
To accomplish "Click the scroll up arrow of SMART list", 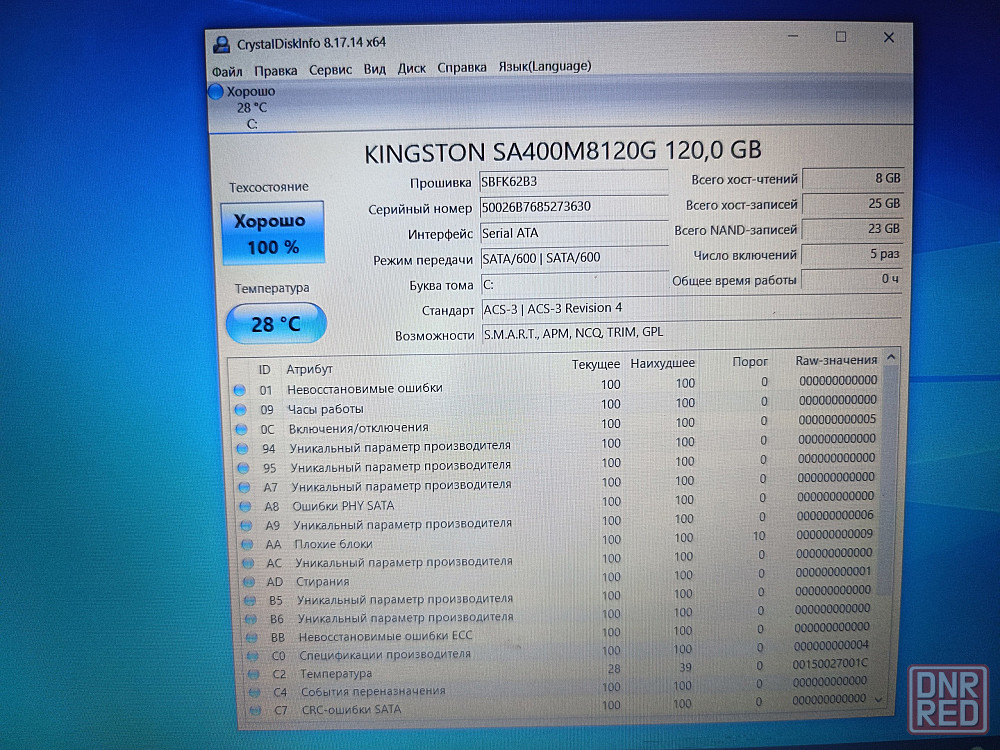I will click(892, 358).
